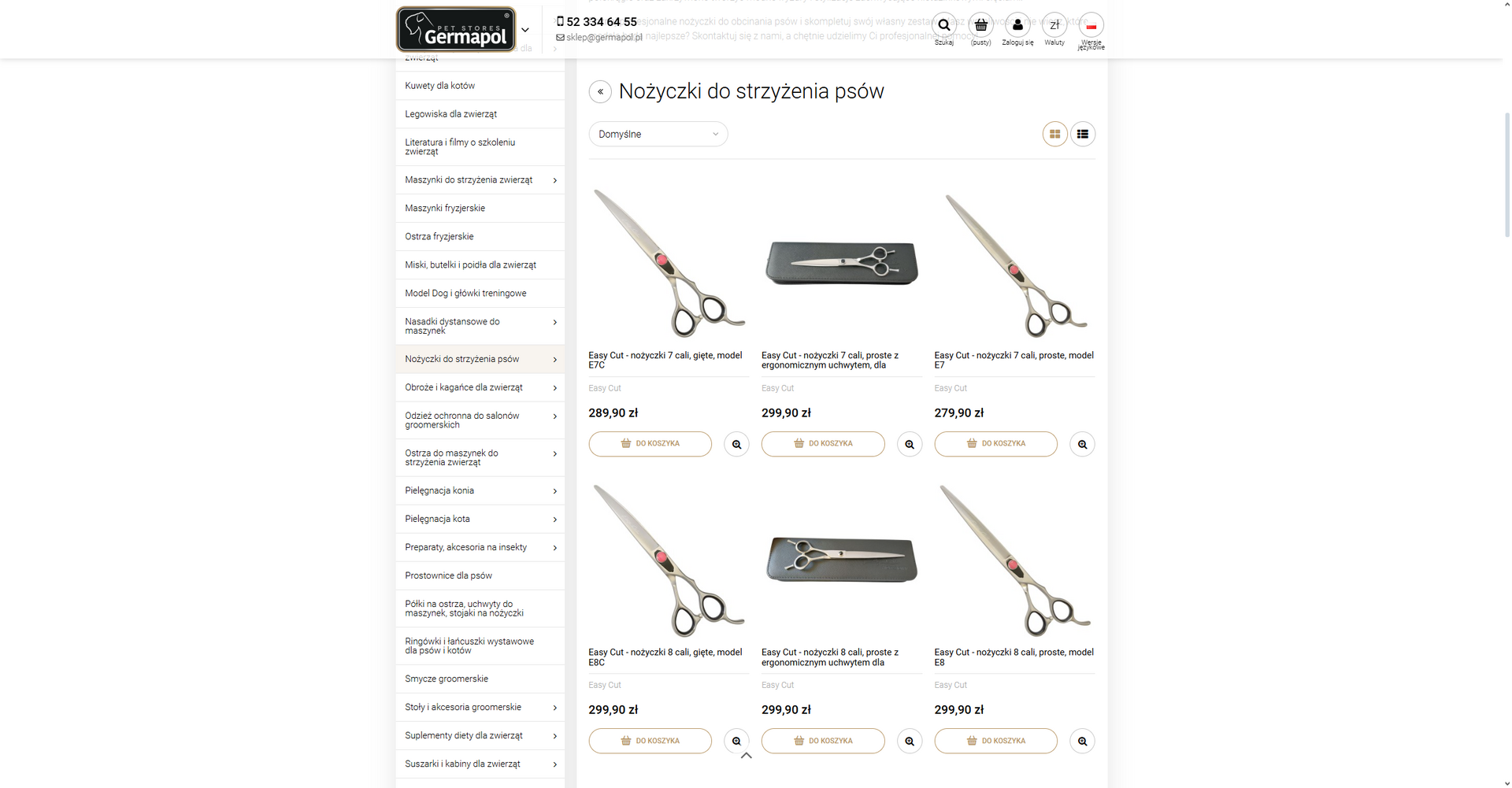
Task: Open language versions flag icon
Action: 1091,25
